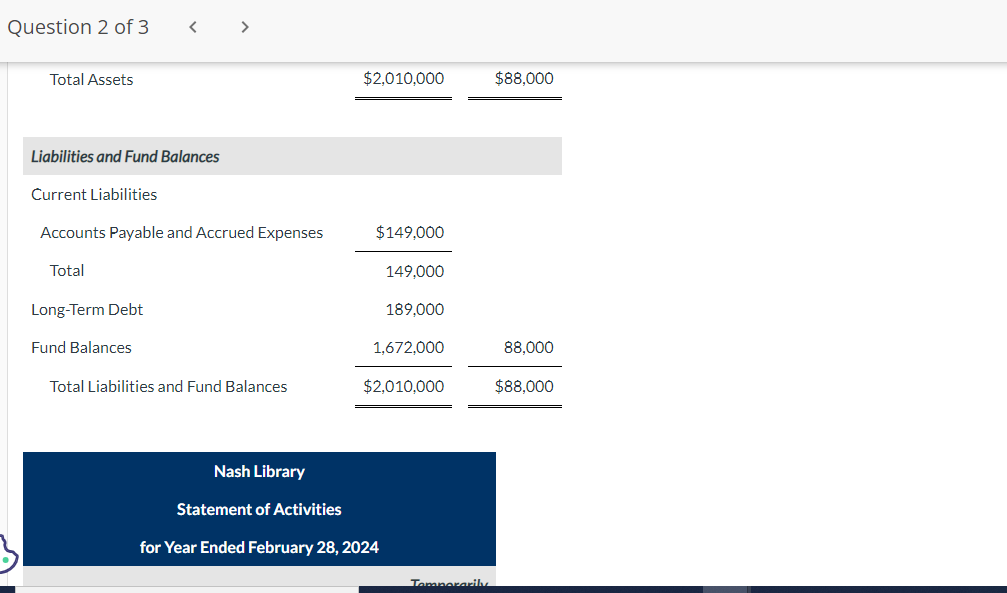Image resolution: width=1007 pixels, height=593 pixels.
Task: Select the Current Liabilities label
Action: pos(94,195)
